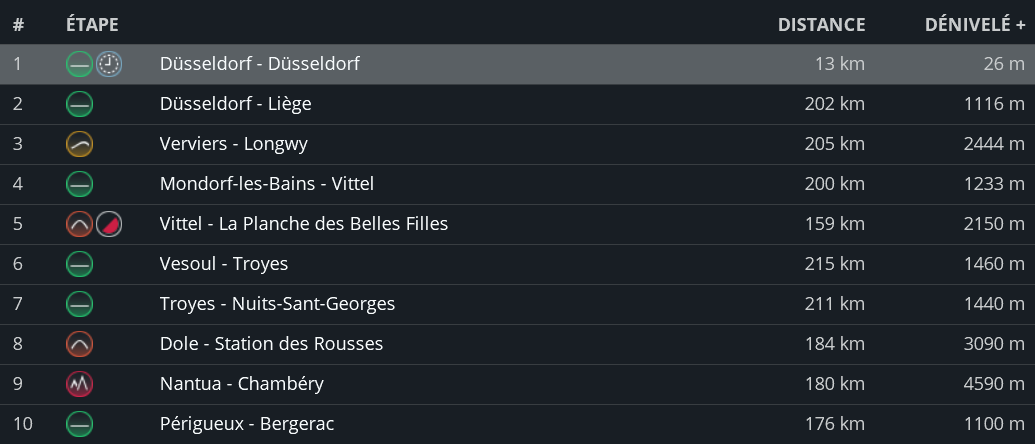Open the Nantua - Chambéry stage
1035x444 pixels.
click(241, 384)
